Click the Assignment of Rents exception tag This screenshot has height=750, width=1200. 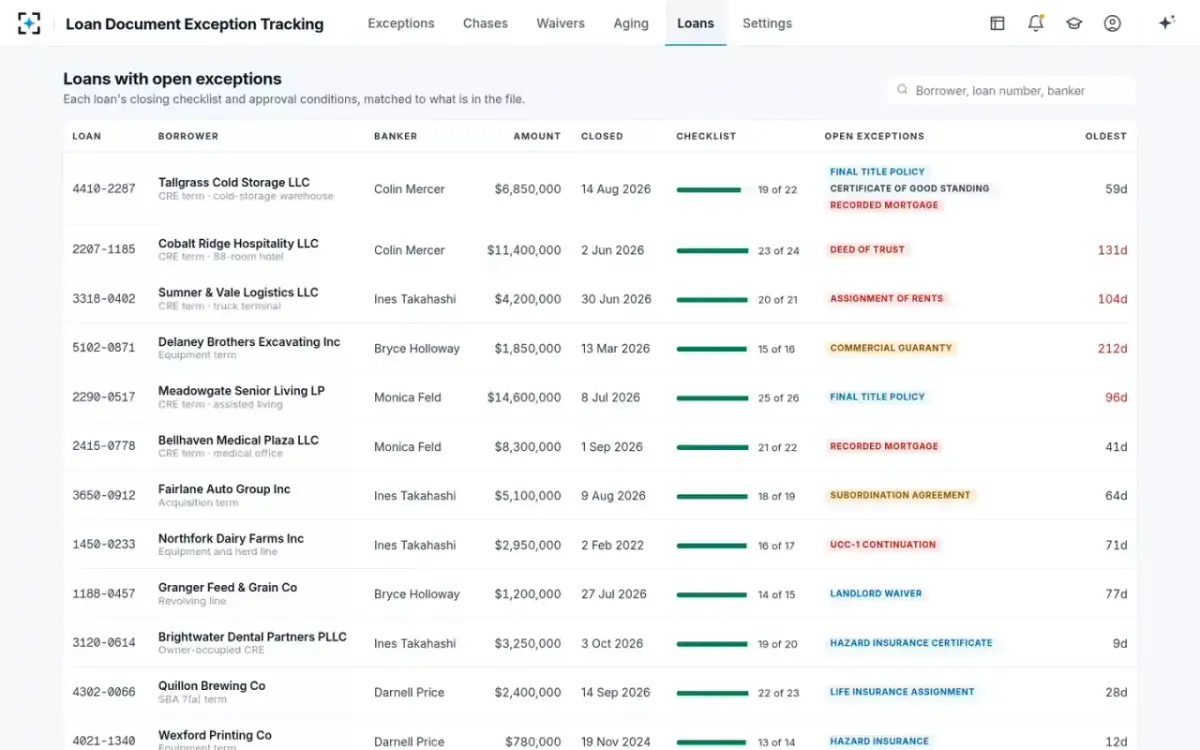[887, 299]
